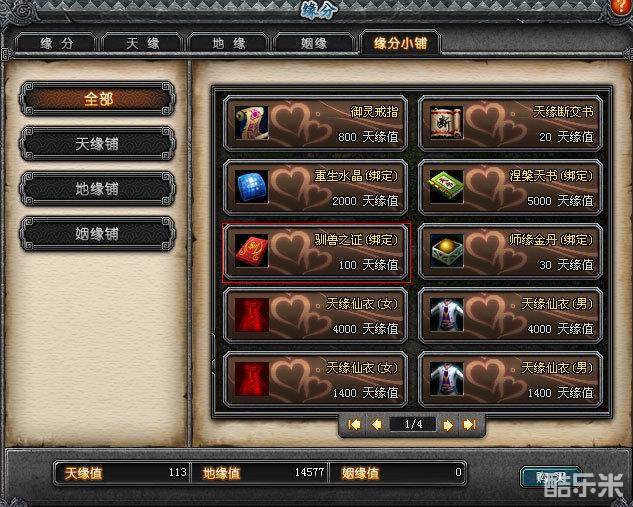
Task: Open the 姻缘 tab
Action: pos(314,43)
